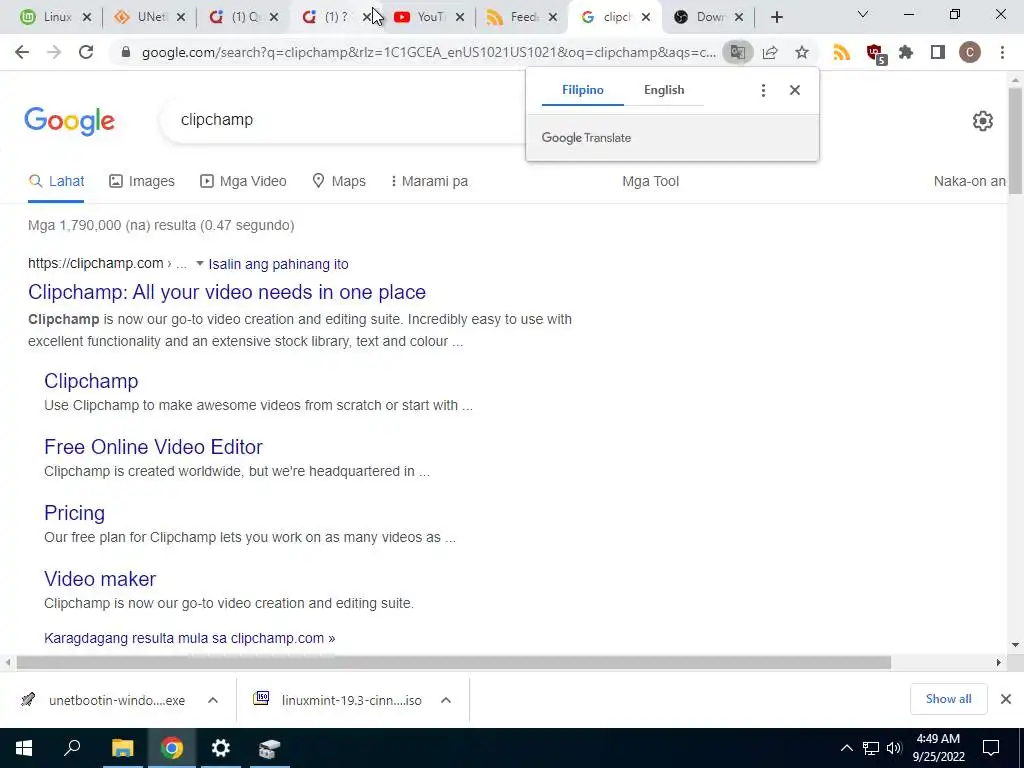Image resolution: width=1024 pixels, height=768 pixels.
Task: Open the Images search filter
Action: click(142, 182)
